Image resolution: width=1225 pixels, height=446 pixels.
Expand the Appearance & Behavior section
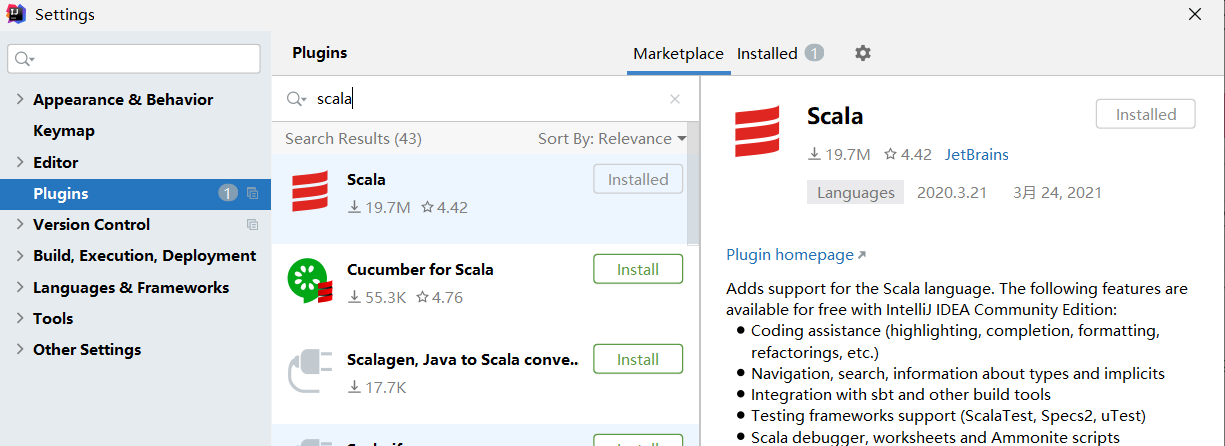[19, 100]
